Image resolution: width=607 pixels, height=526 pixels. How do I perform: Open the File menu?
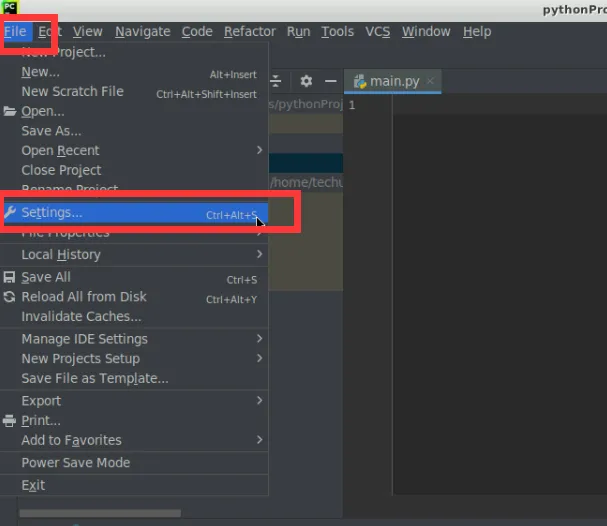pos(15,31)
